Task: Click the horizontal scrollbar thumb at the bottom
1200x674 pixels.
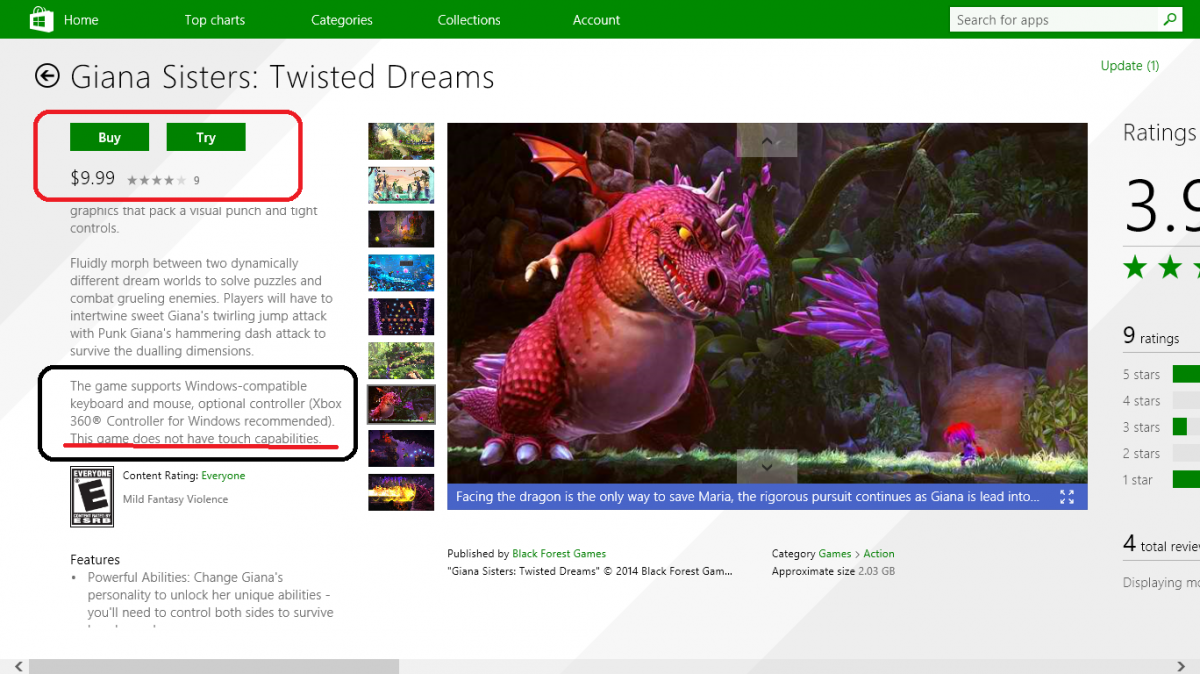Action: [214, 666]
